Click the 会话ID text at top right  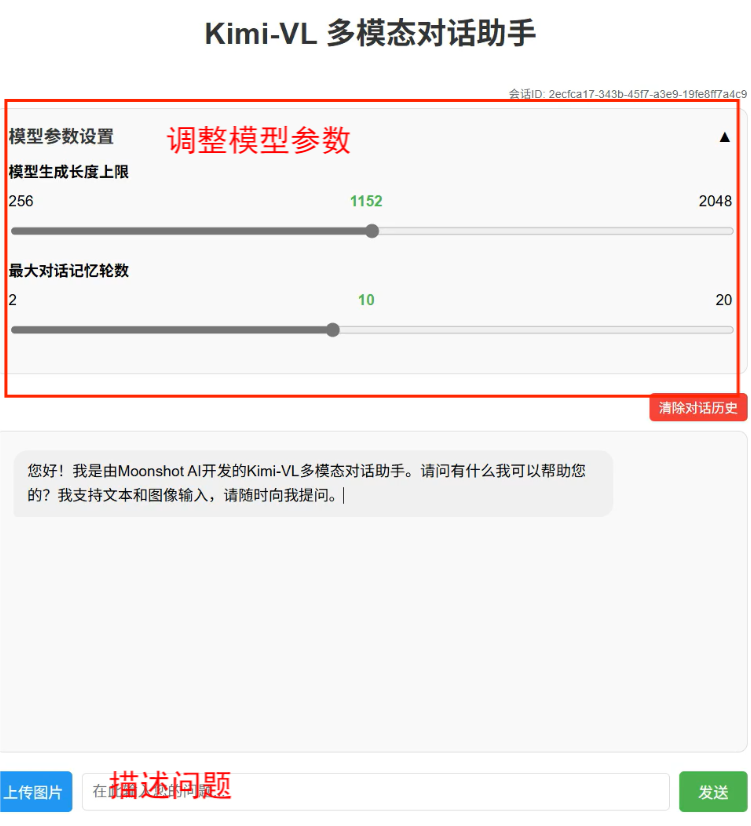[627, 94]
